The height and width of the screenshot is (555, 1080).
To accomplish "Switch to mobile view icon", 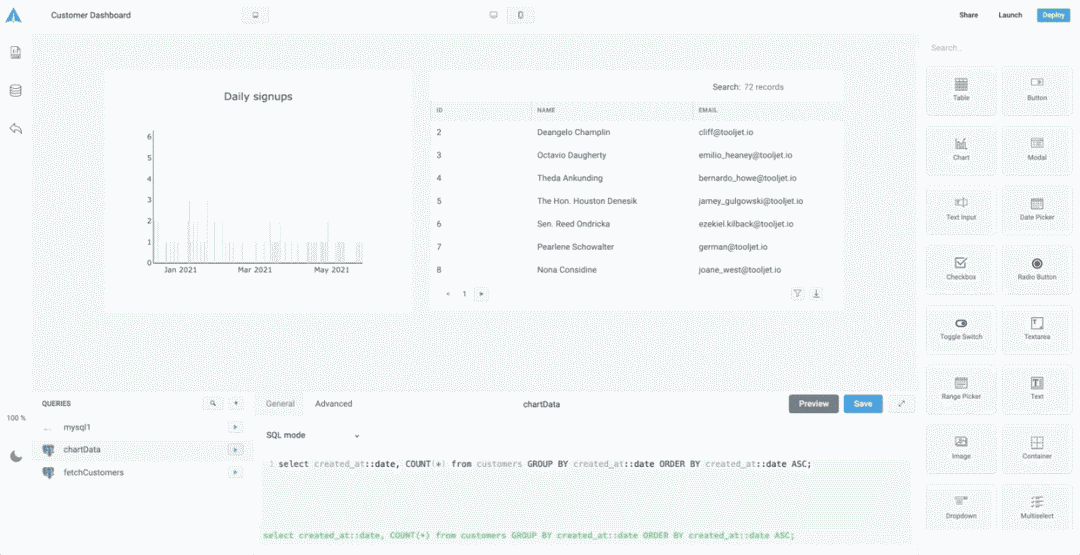I will point(520,15).
